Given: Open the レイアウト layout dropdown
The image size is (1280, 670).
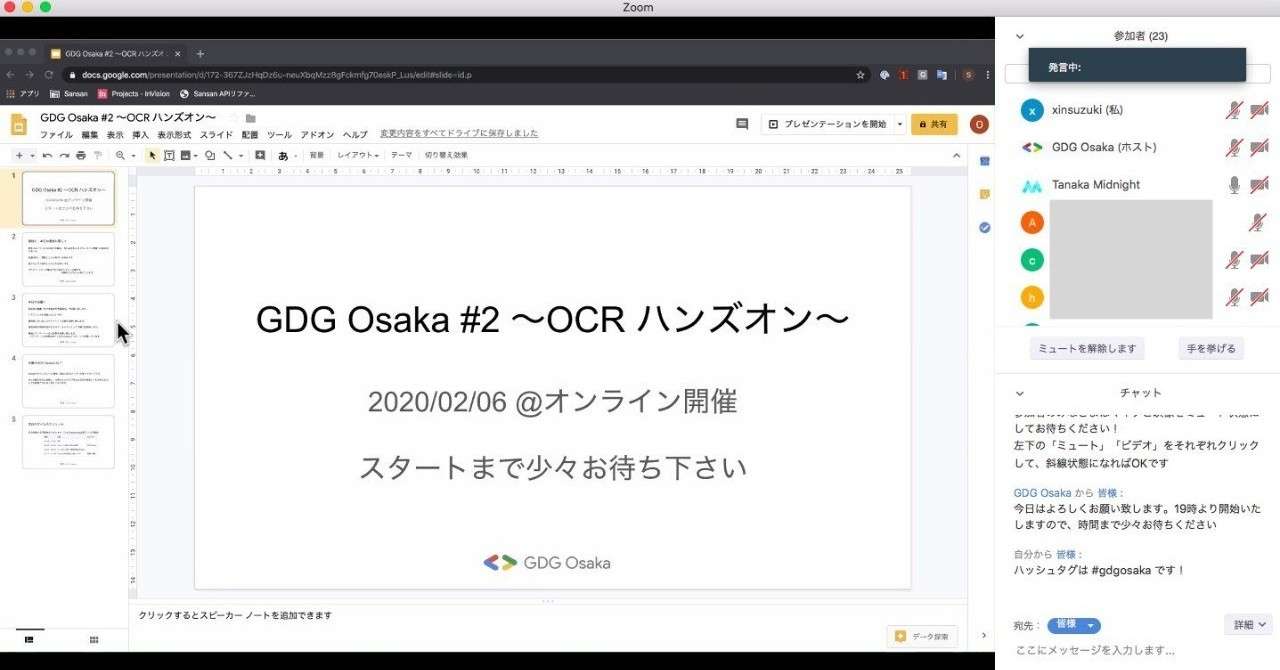Looking at the screenshot, I should [357, 155].
